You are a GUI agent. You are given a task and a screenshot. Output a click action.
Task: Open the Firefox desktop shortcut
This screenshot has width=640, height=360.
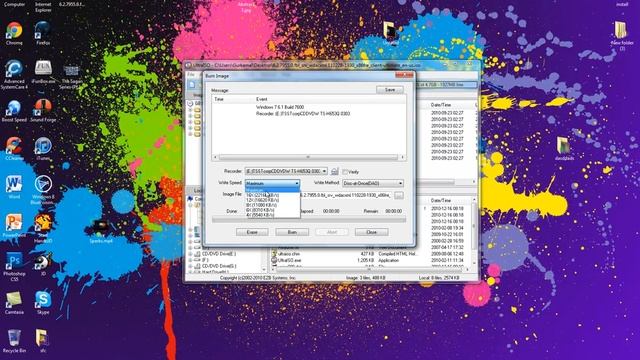tap(43, 33)
